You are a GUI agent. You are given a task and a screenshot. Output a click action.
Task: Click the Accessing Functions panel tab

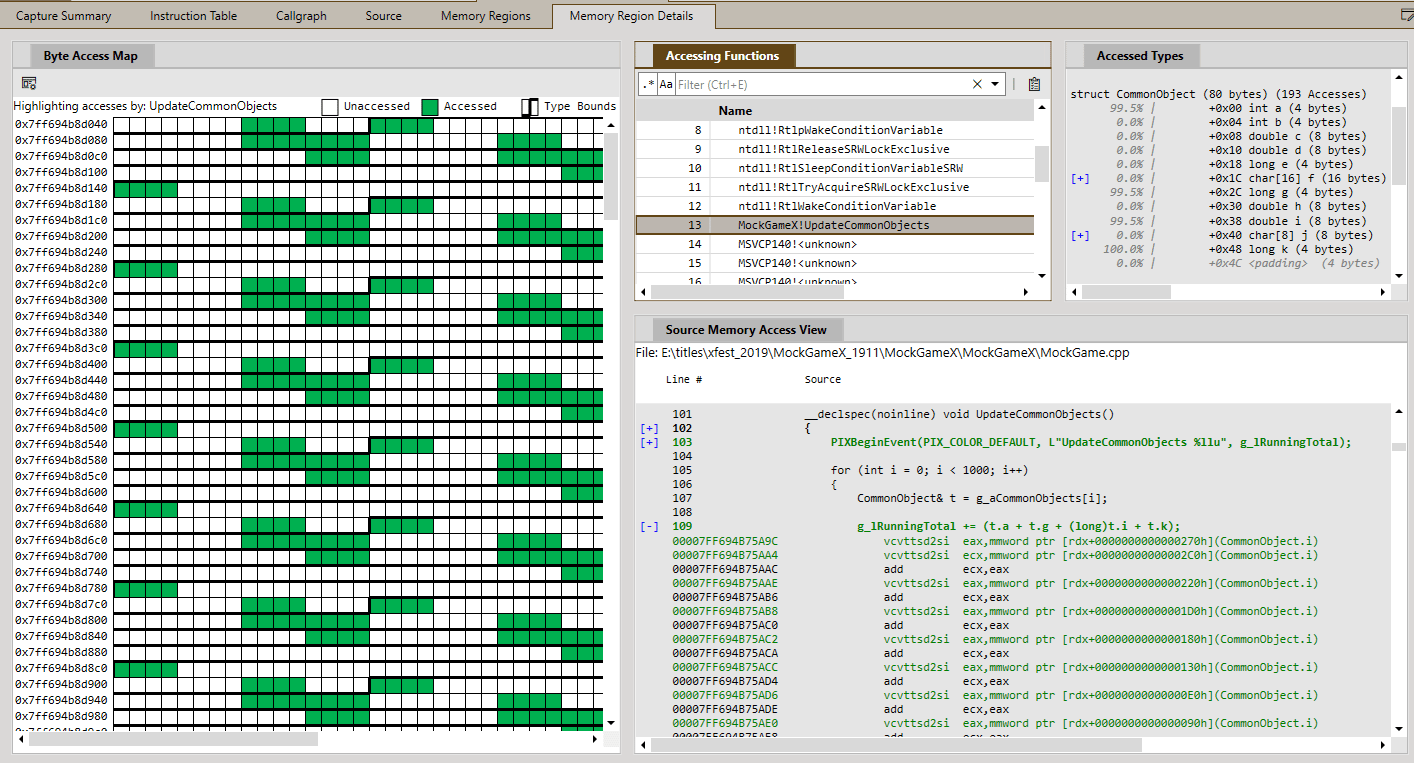point(722,56)
